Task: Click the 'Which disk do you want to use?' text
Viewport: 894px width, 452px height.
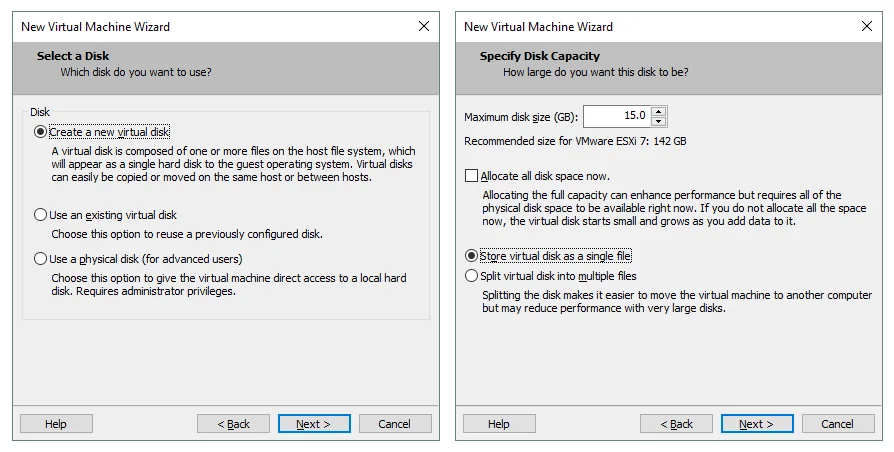Action: pos(136,72)
